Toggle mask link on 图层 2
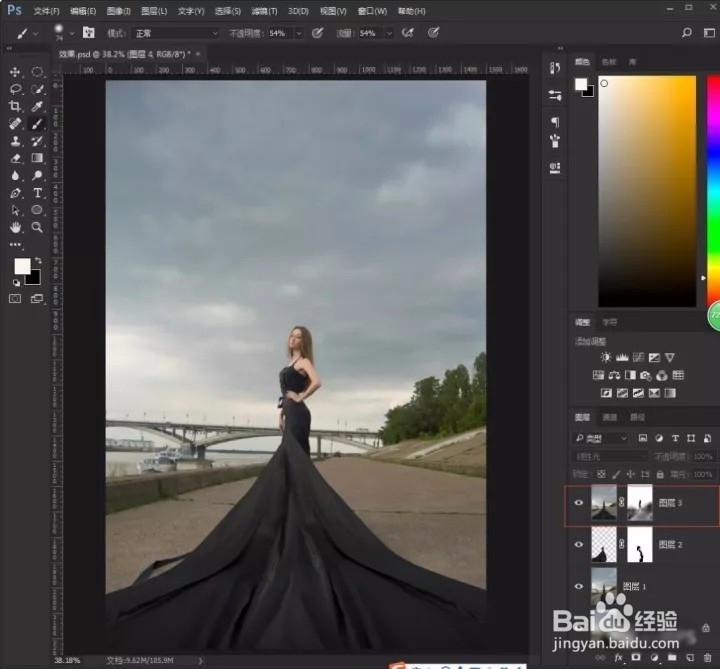The image size is (720, 669). [x=622, y=544]
